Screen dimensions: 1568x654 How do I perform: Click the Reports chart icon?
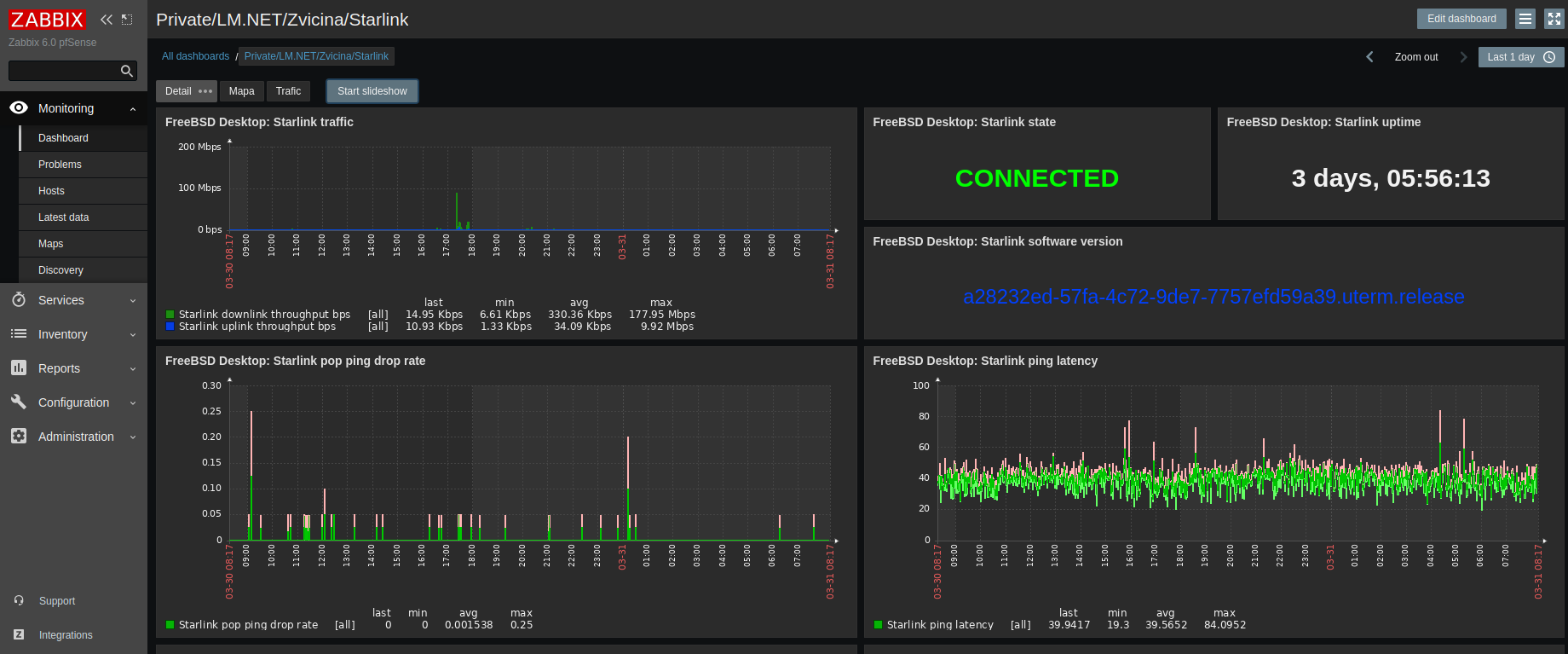click(x=19, y=368)
